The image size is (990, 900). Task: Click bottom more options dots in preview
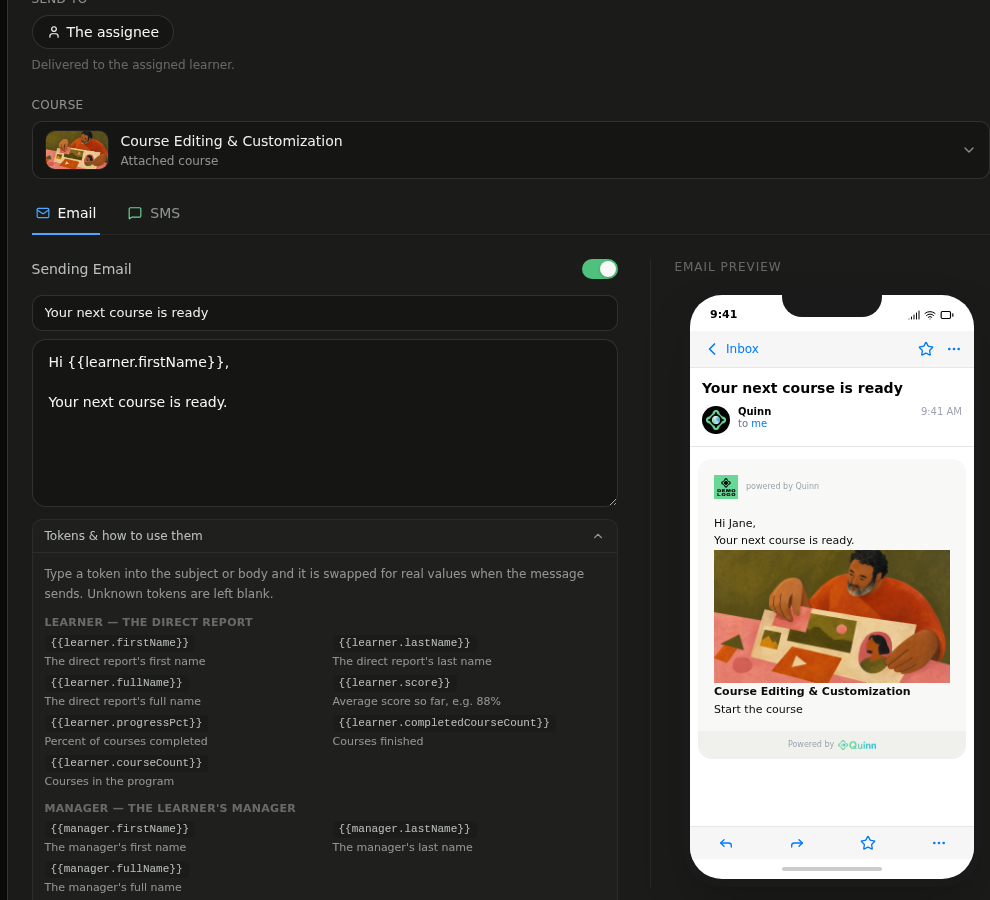point(938,843)
